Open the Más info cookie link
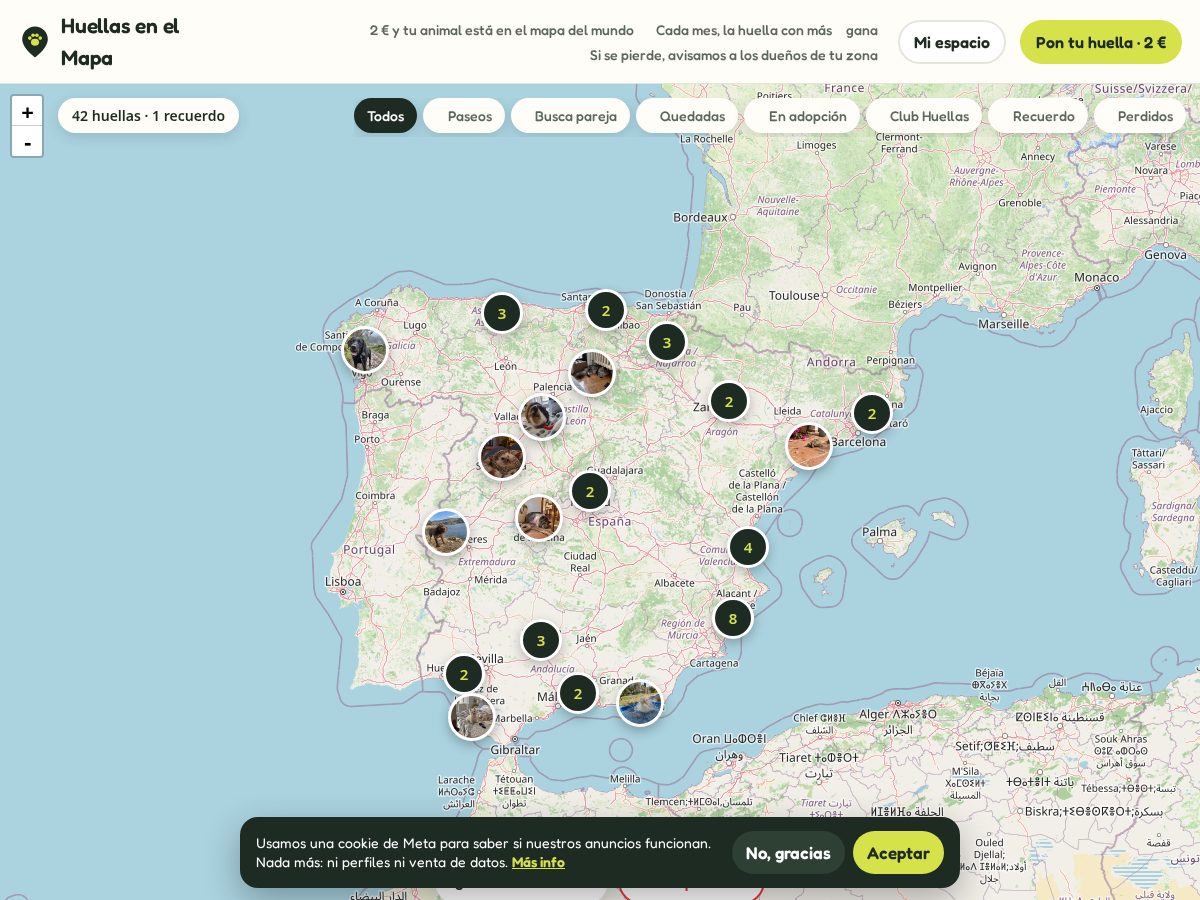Image resolution: width=1200 pixels, height=900 pixels. 538,862
